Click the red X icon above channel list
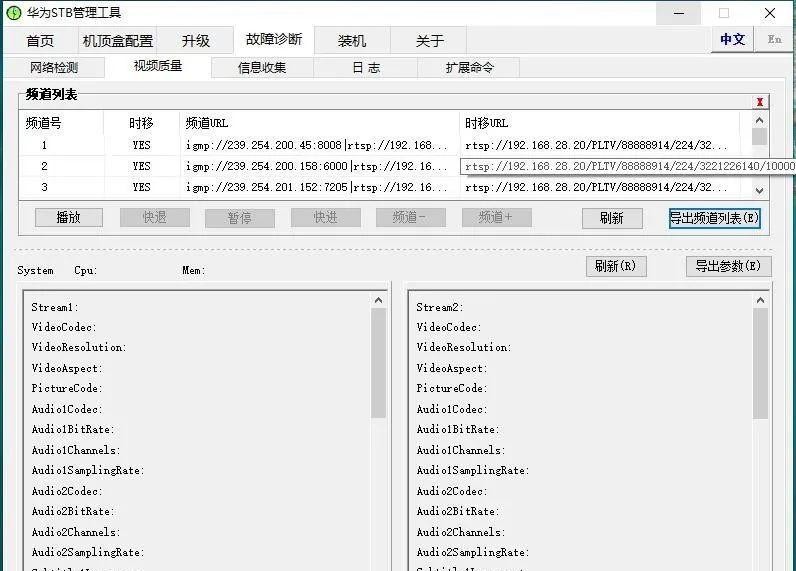The width and height of the screenshot is (796, 571). click(760, 102)
